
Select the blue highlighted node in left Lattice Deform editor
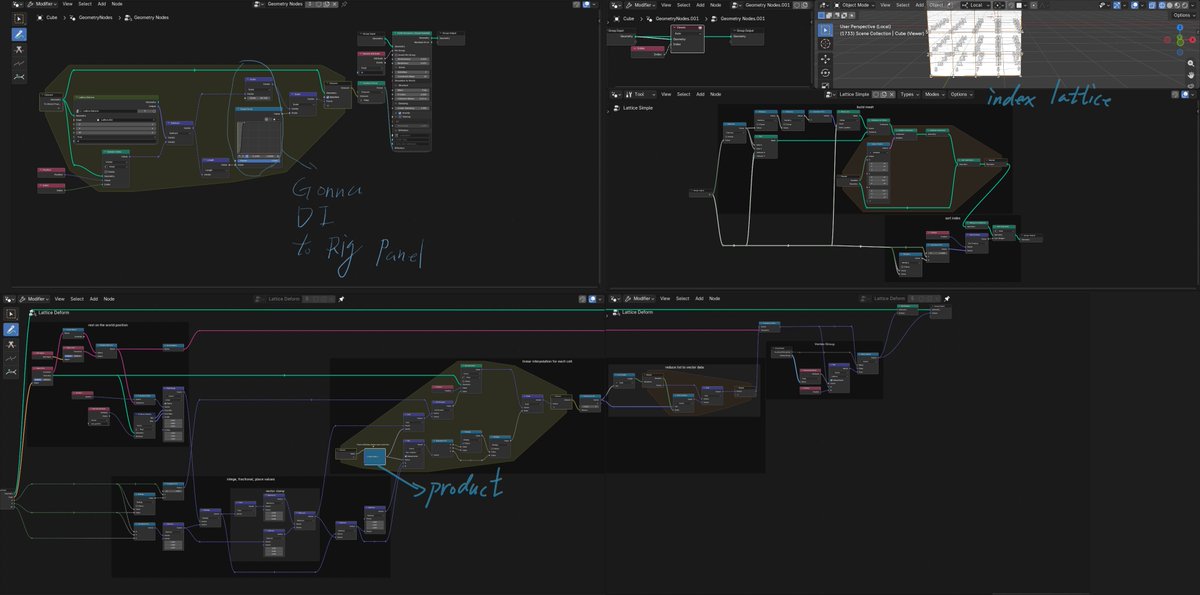(x=373, y=457)
